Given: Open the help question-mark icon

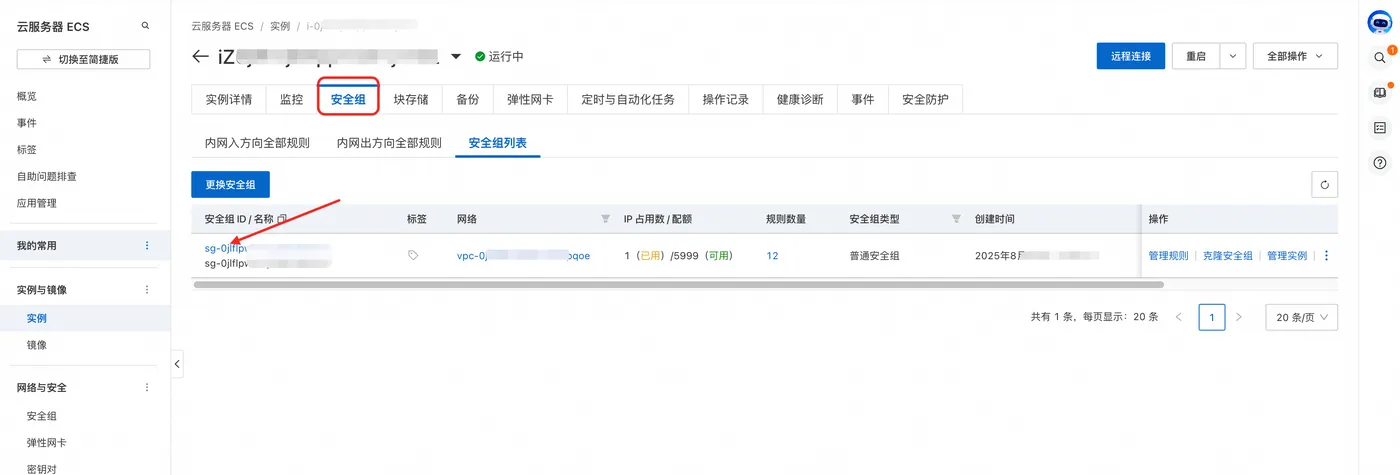Looking at the screenshot, I should [1380, 163].
